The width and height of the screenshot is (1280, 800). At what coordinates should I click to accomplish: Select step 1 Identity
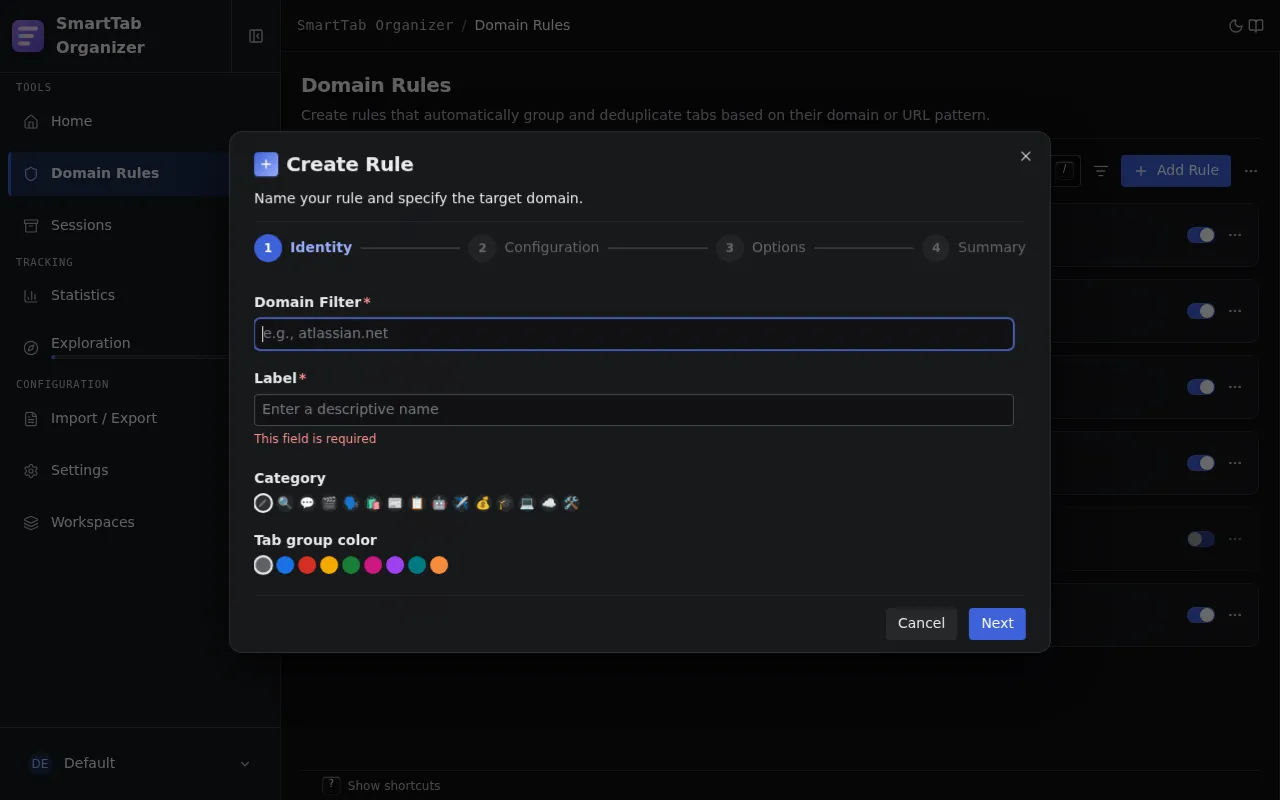click(303, 248)
